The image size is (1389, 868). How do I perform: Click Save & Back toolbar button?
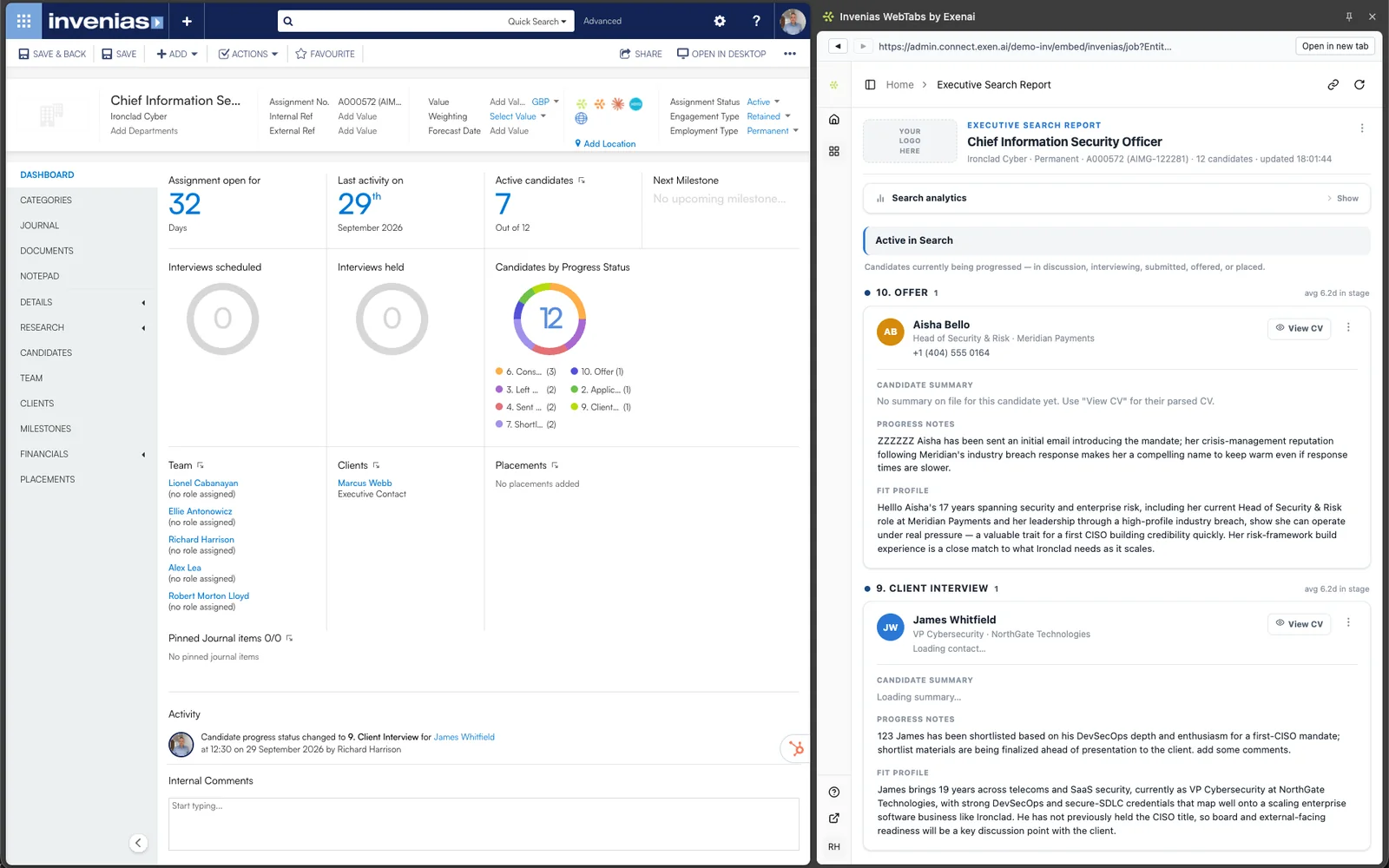[52, 54]
